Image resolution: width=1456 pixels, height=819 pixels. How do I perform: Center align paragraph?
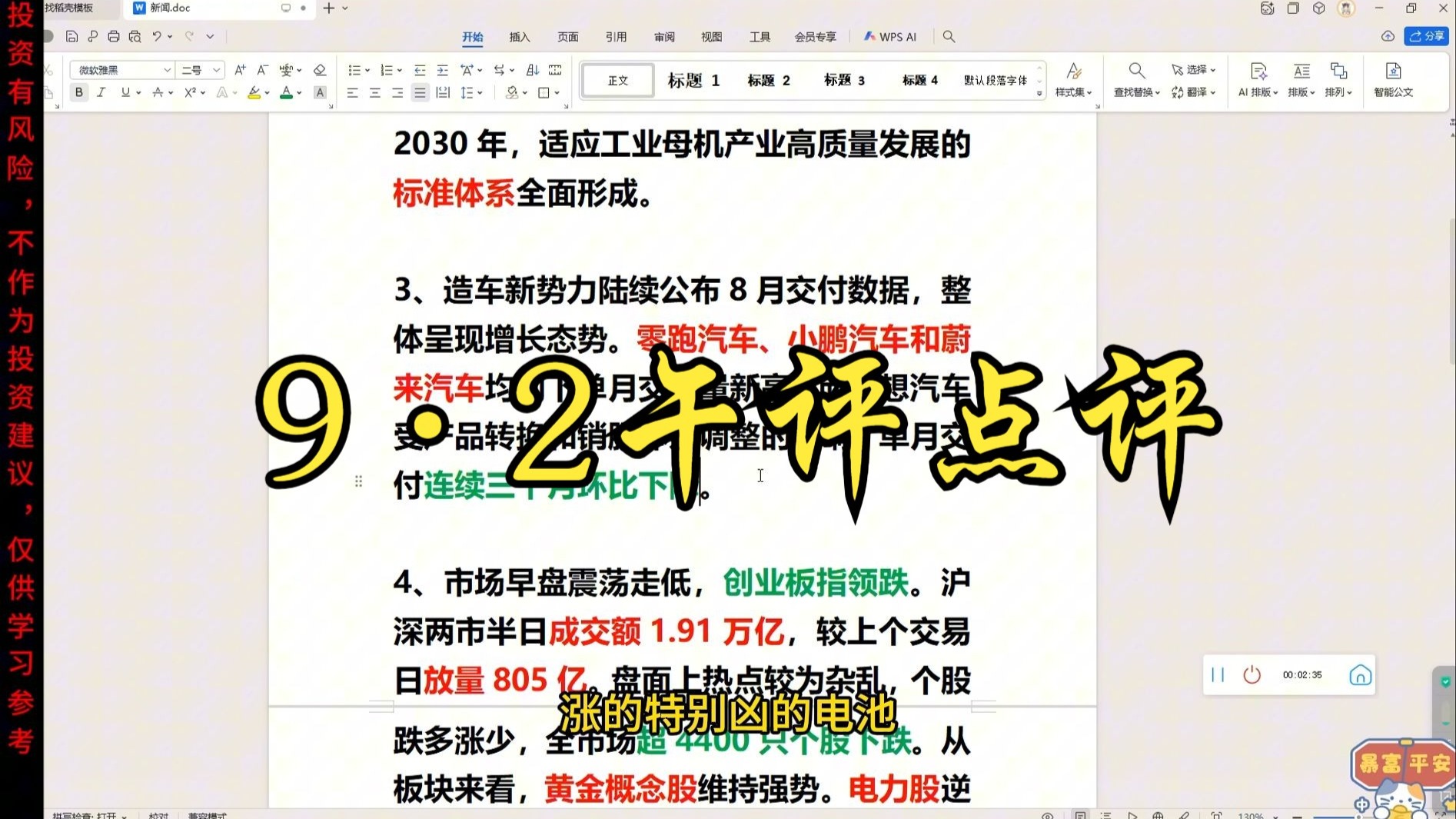click(374, 92)
